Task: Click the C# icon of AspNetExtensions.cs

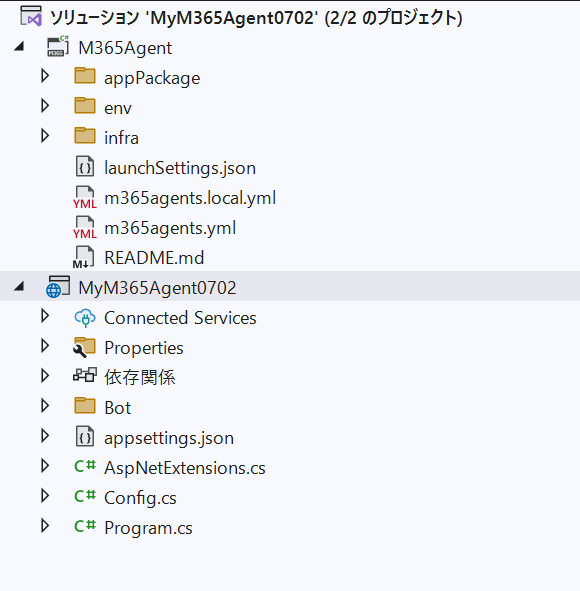Action: click(x=85, y=467)
